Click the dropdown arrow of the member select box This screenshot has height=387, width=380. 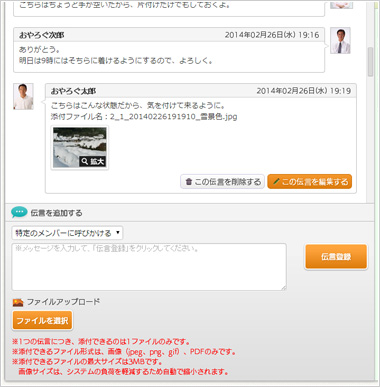tap(118, 232)
